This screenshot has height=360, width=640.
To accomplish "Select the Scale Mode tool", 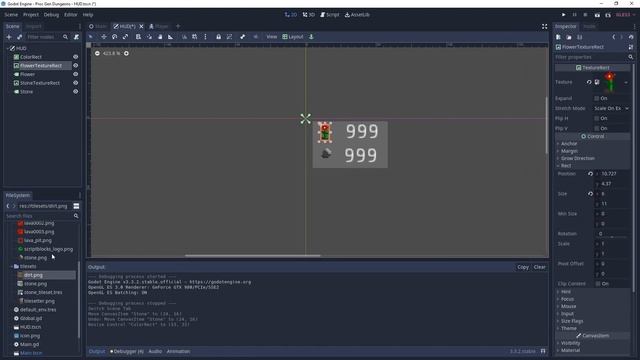I will (125, 37).
